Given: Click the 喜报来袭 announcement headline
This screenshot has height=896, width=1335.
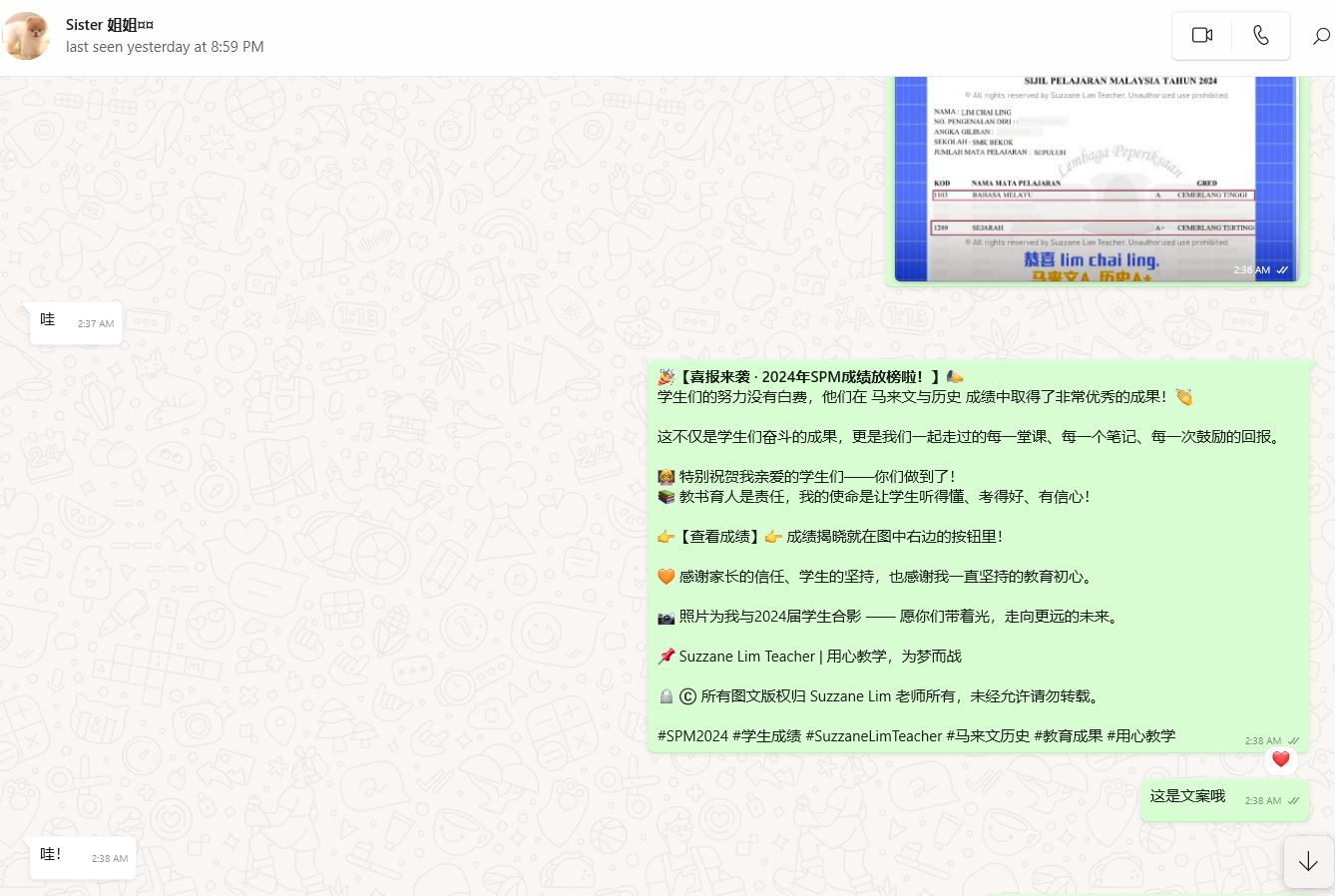Looking at the screenshot, I should pyautogui.click(x=810, y=377).
